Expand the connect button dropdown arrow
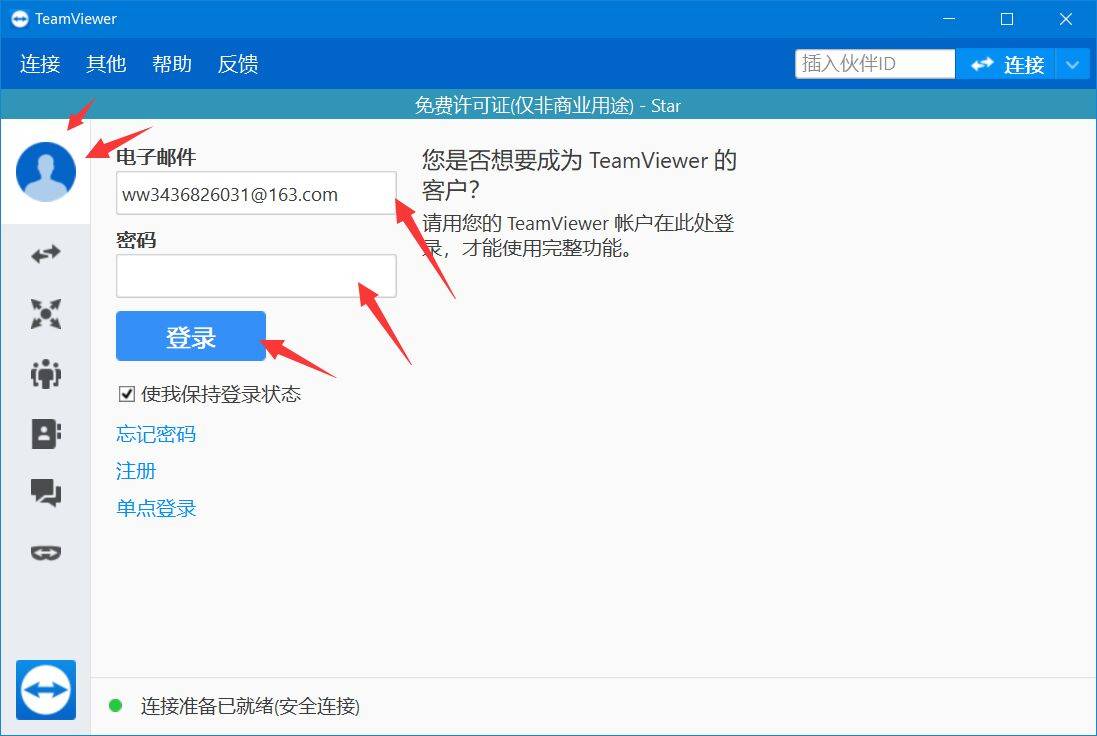 [1073, 64]
